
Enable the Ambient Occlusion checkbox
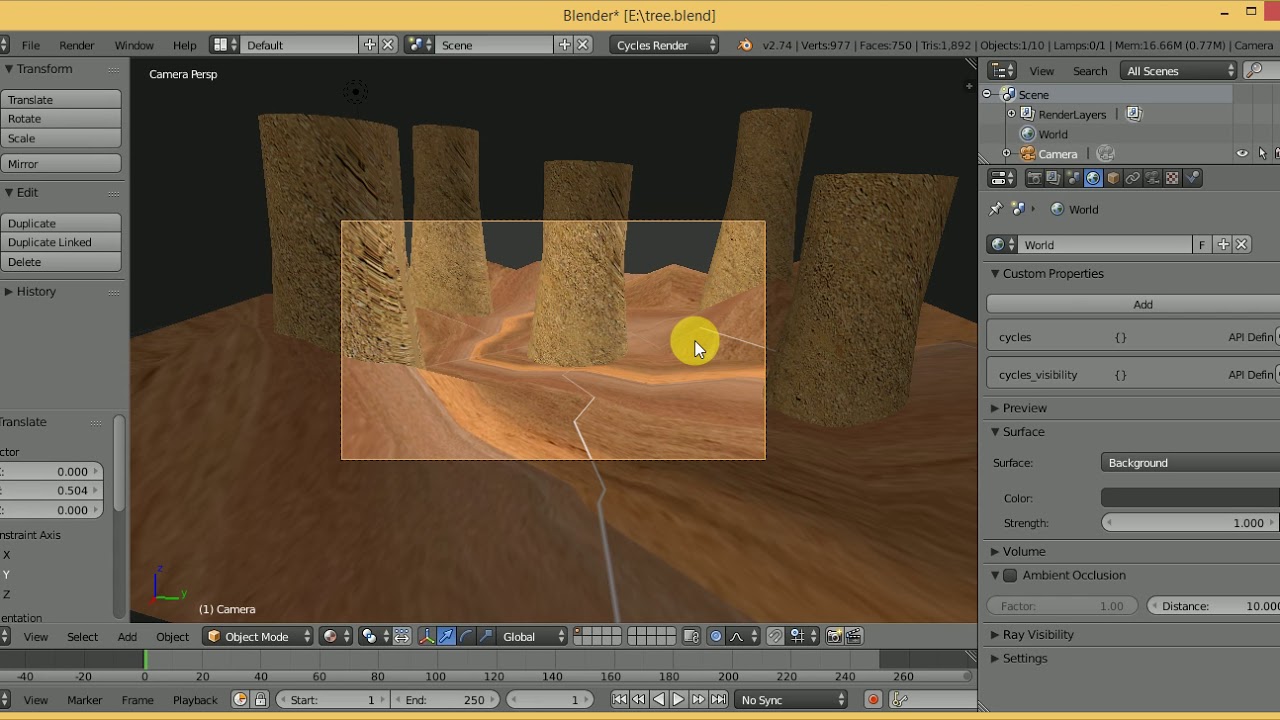[x=1010, y=575]
